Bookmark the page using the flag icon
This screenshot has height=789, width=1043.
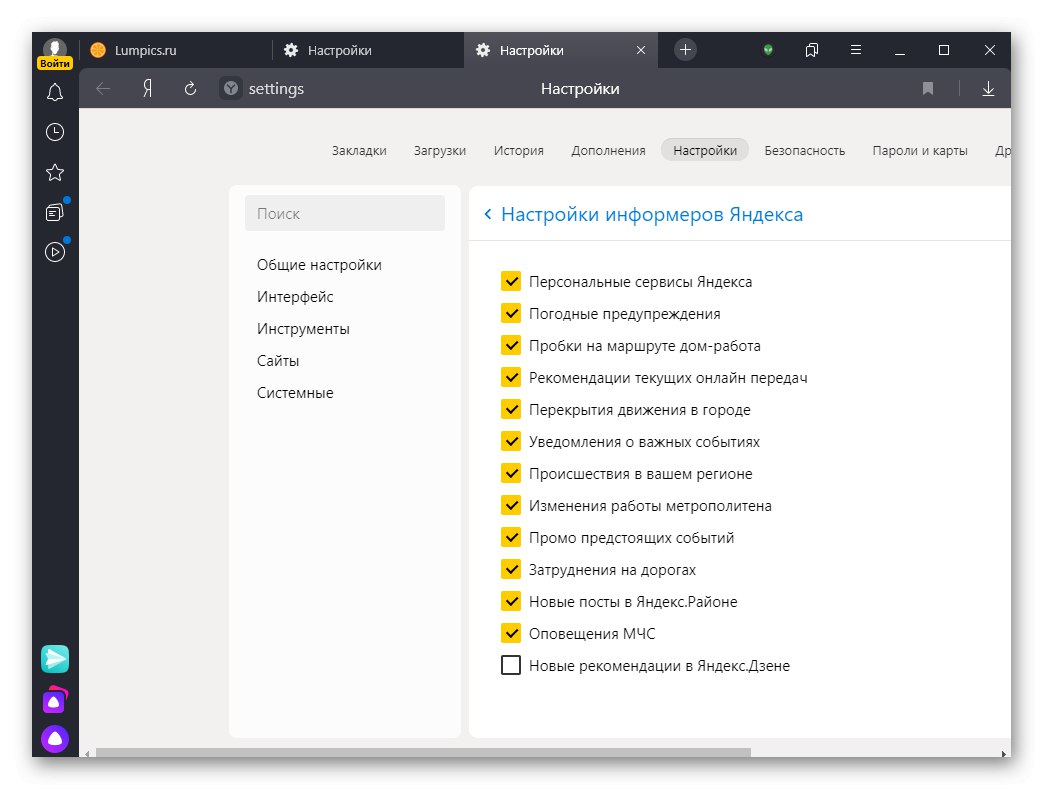[927, 88]
